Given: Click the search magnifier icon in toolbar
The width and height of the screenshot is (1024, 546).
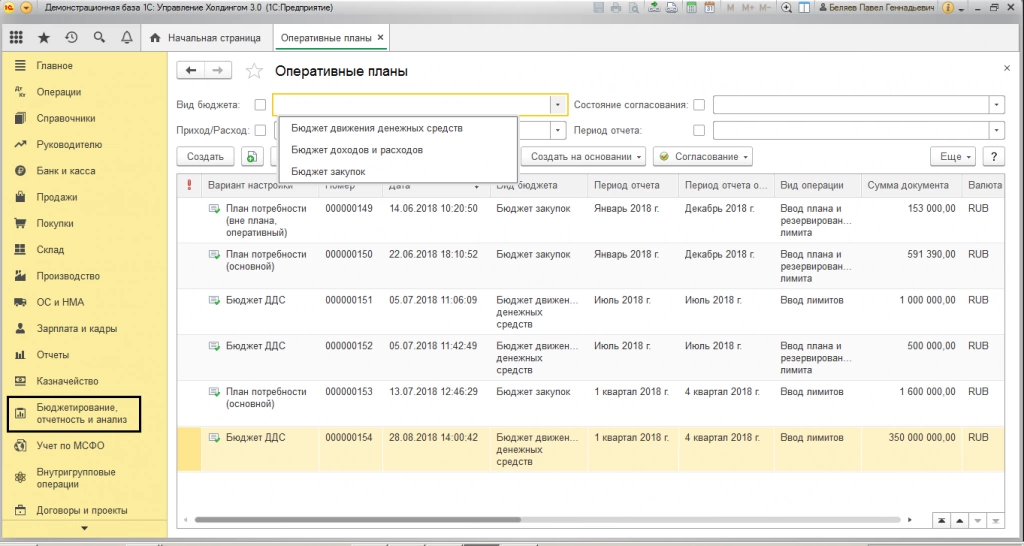Looking at the screenshot, I should [x=99, y=38].
